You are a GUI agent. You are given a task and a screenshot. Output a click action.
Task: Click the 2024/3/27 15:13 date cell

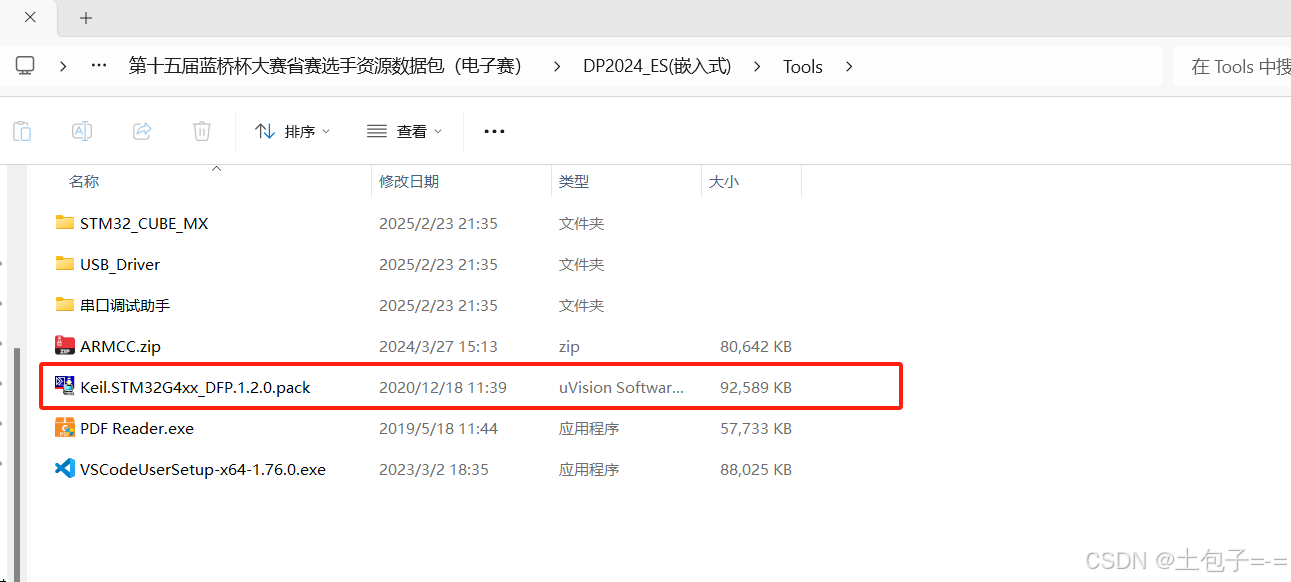point(438,346)
